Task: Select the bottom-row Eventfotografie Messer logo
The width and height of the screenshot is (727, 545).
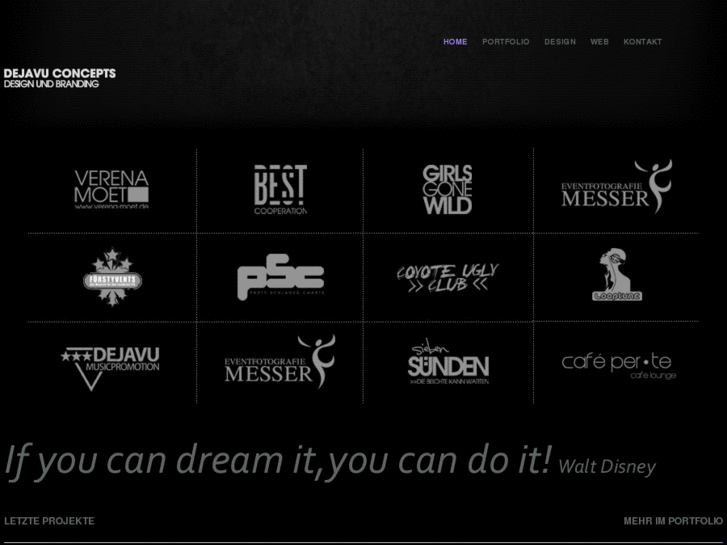Action: 280,362
